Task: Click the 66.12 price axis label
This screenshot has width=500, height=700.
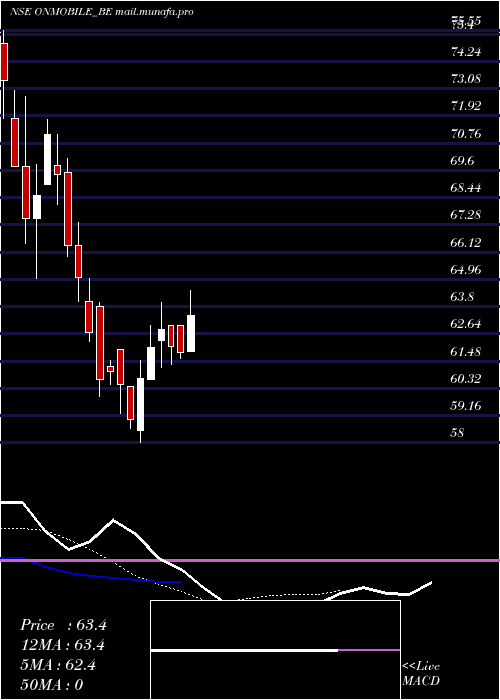Action: pos(466,242)
